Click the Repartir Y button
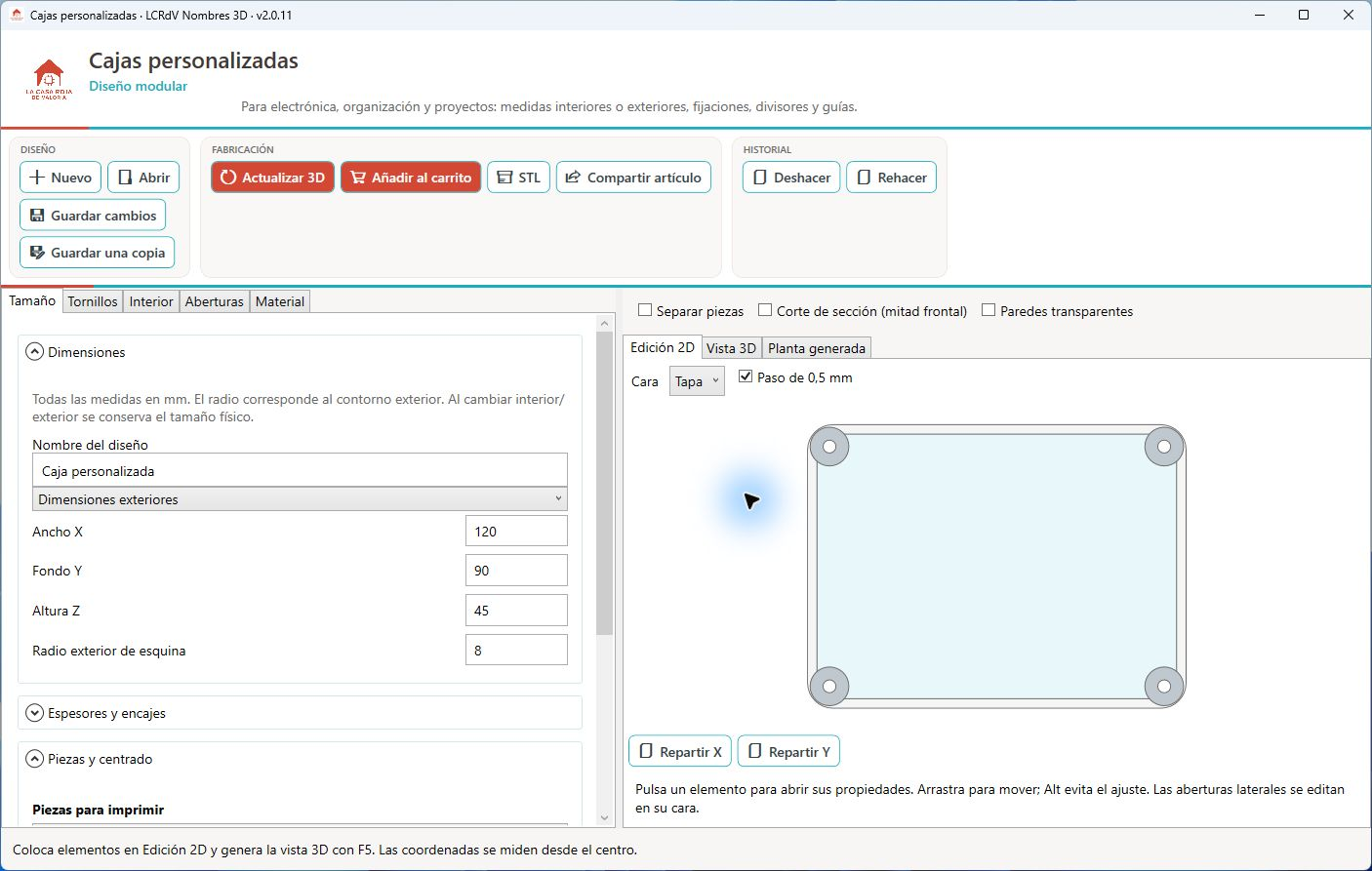The width and height of the screenshot is (1372, 871). coord(788,751)
